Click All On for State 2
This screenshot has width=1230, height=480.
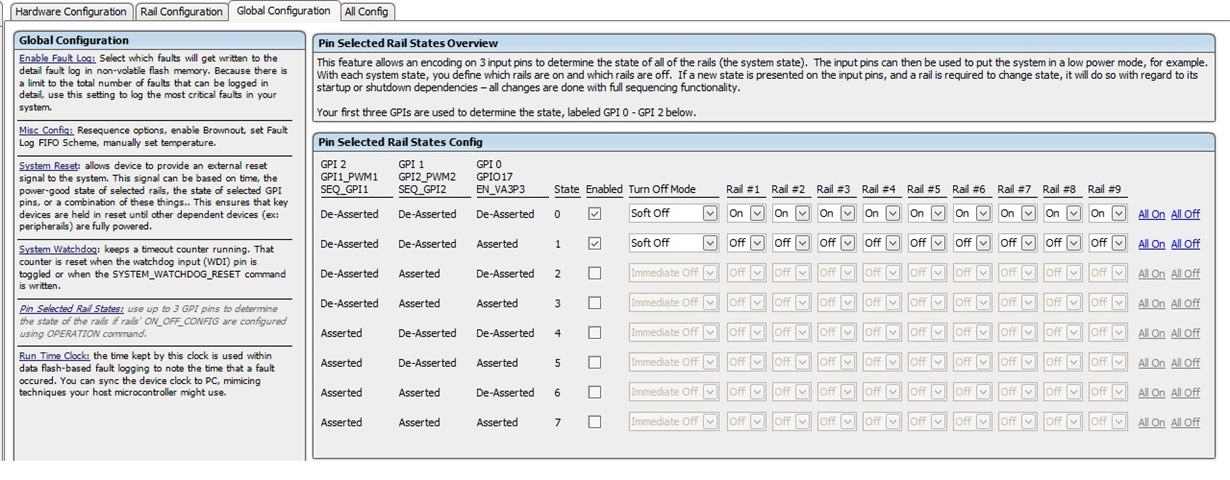point(1151,274)
